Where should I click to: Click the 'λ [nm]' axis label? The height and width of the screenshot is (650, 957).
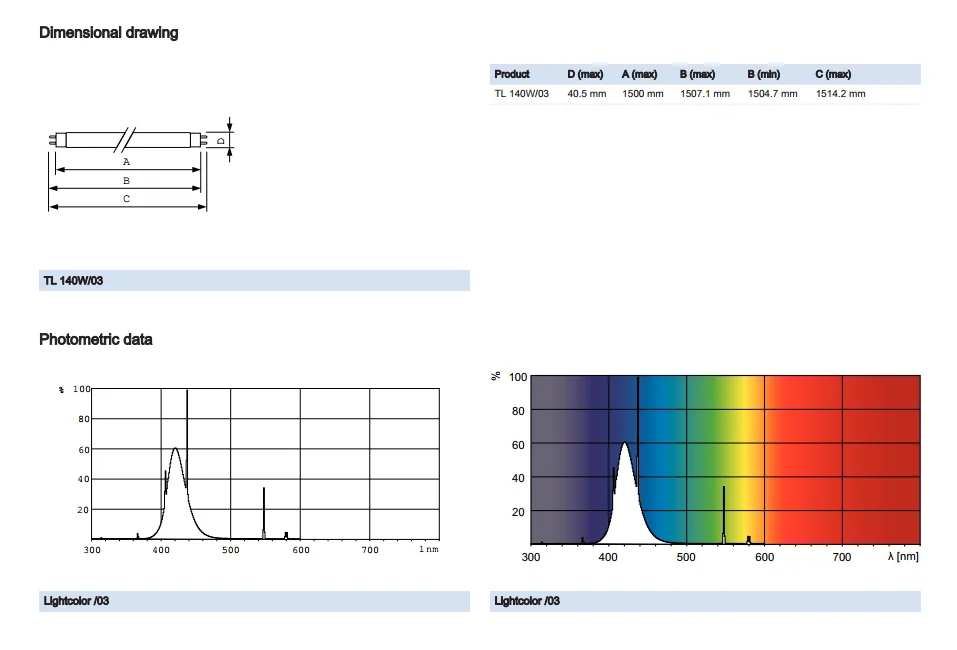pos(903,557)
